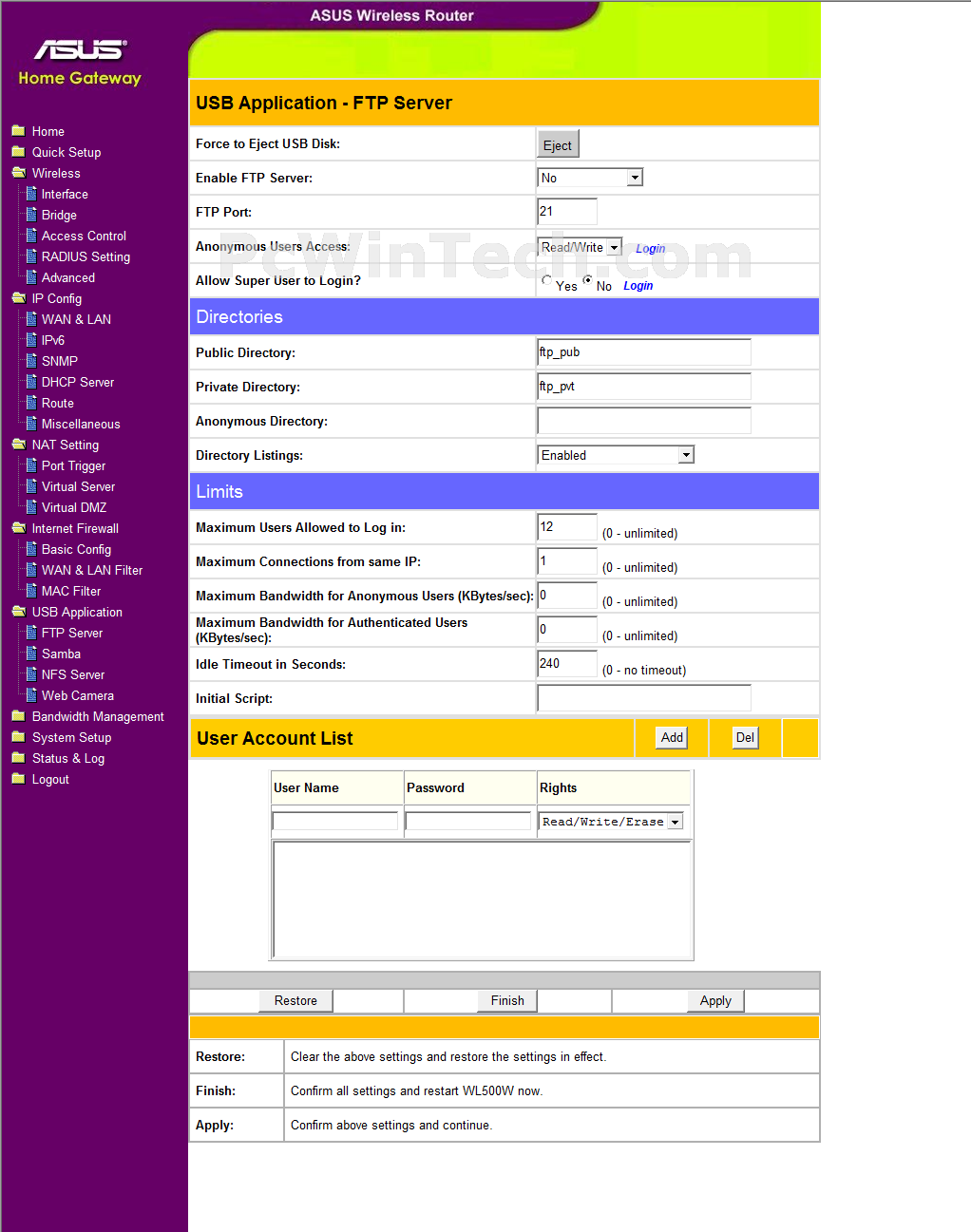Click the user account list box
This screenshot has width=971, height=1232.
click(482, 899)
